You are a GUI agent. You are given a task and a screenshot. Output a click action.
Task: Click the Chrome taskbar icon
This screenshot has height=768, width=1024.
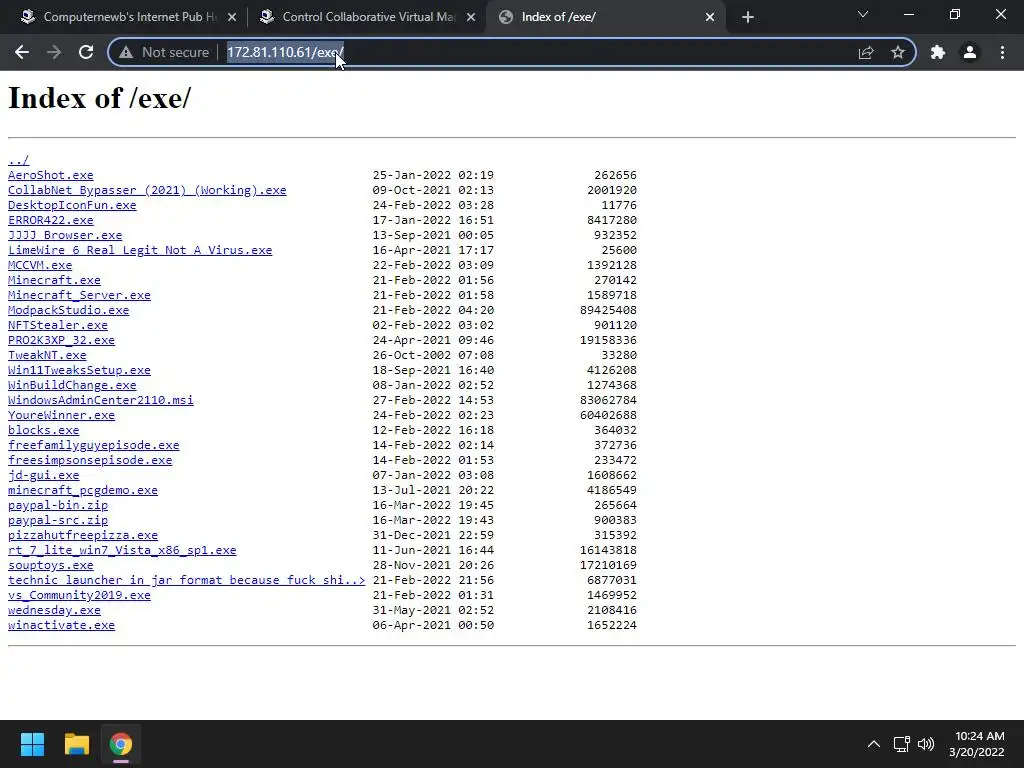click(121, 744)
